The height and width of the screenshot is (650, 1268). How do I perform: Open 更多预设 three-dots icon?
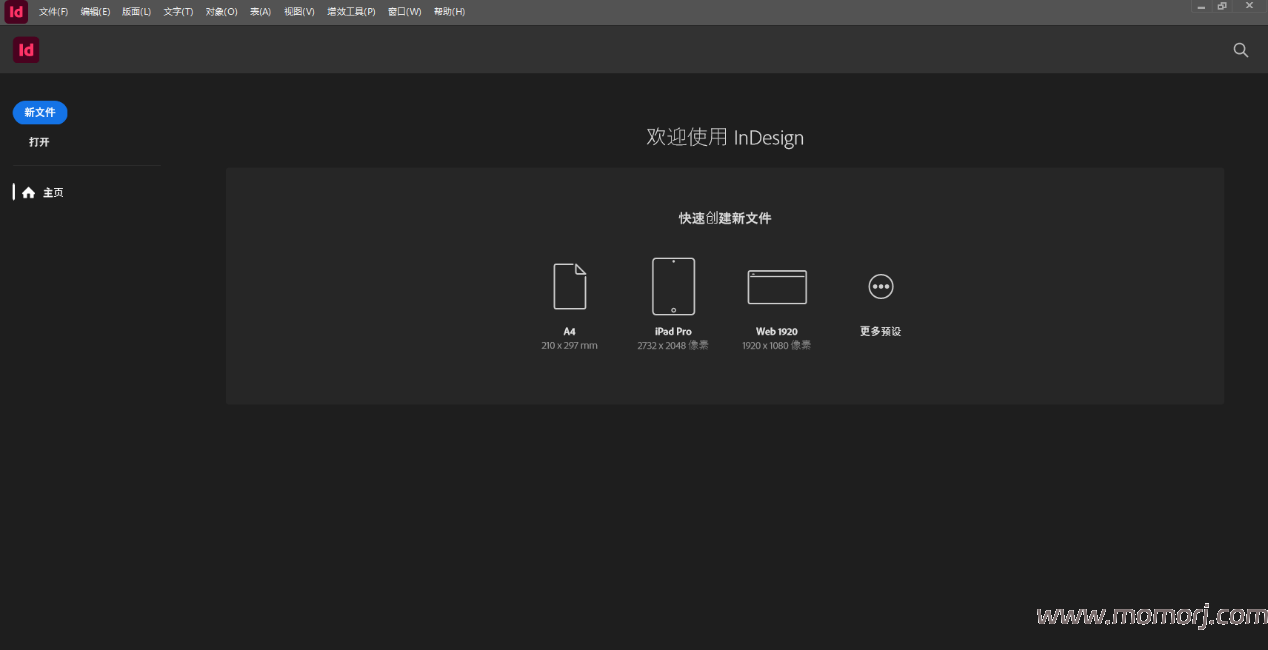(880, 287)
